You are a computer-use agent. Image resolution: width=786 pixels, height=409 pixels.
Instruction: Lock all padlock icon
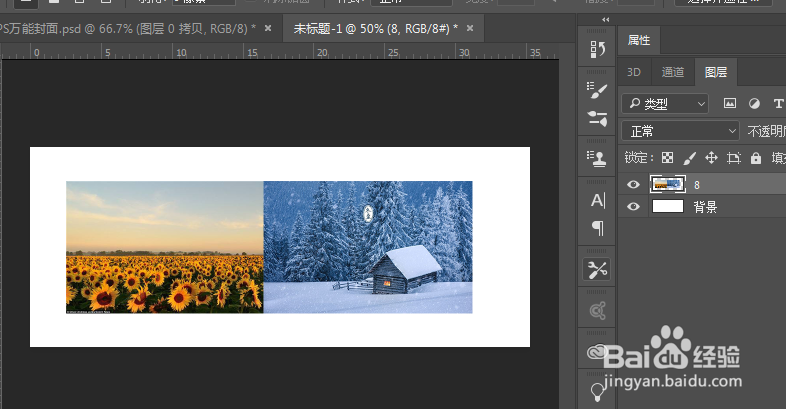pyautogui.click(x=755, y=158)
